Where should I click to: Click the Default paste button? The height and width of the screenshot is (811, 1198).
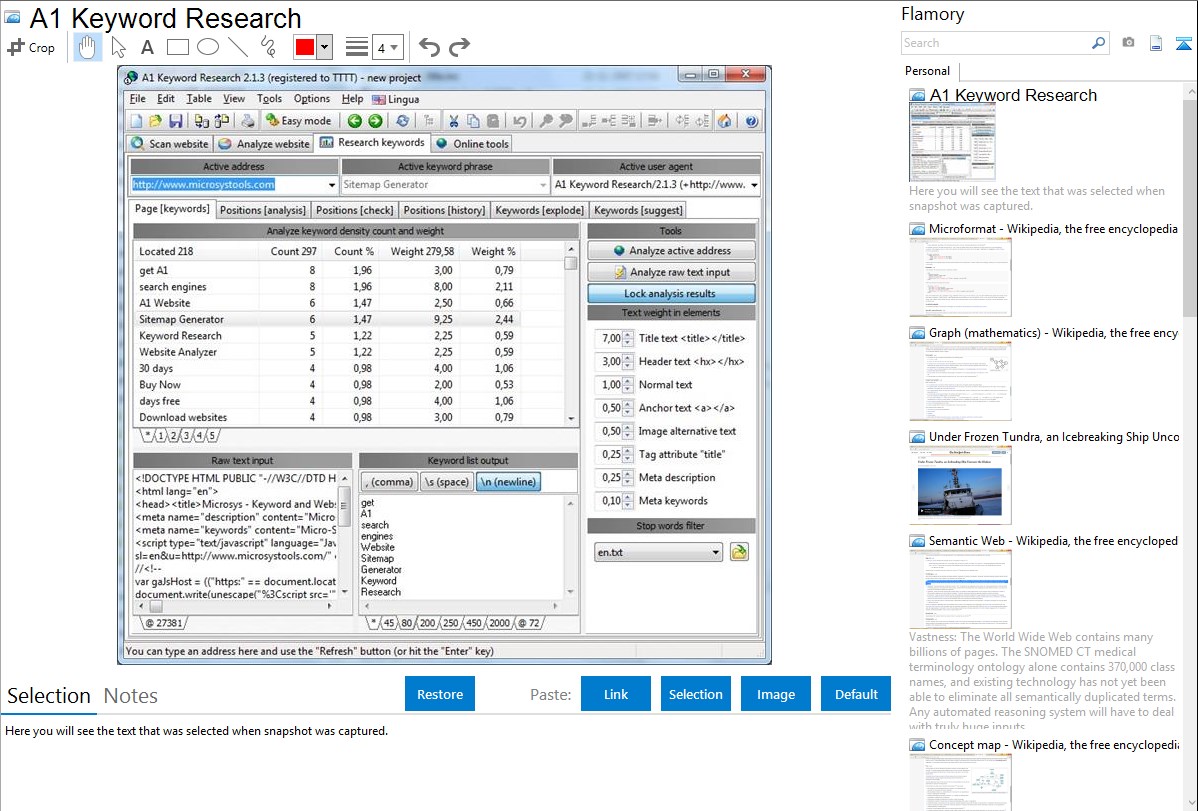[x=856, y=694]
